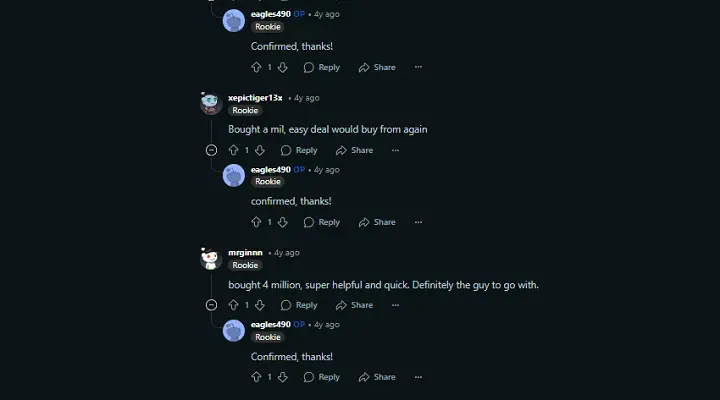Upvote the bottom 'Confirmed, thanks!' reply
Viewport: 720px width, 400px height.
pyautogui.click(x=256, y=377)
